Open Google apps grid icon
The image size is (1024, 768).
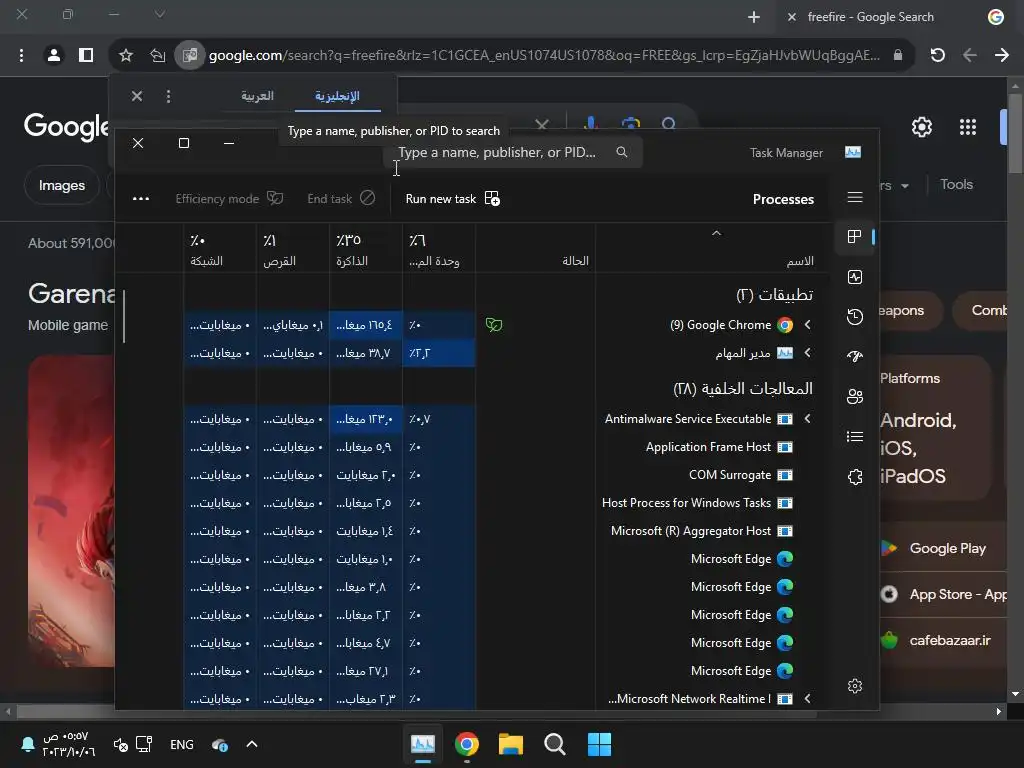[967, 127]
